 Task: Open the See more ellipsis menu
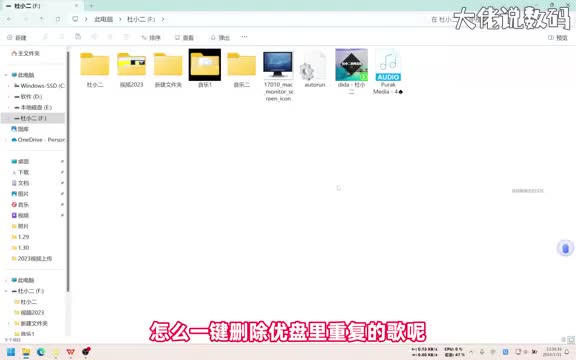[244, 37]
